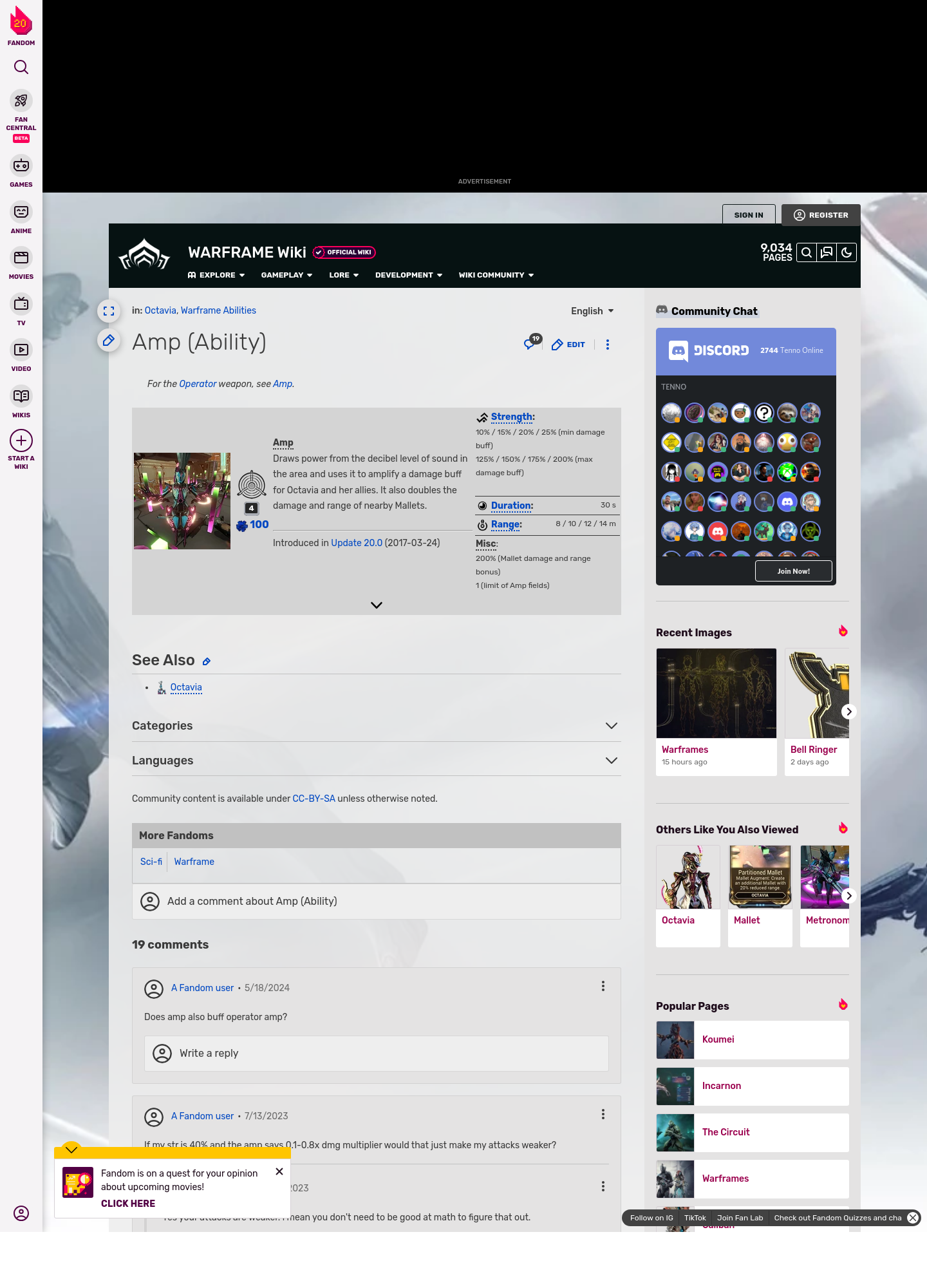Image resolution: width=927 pixels, height=1288 pixels.
Task: Open the Gameplay dropdown menu
Action: point(286,275)
